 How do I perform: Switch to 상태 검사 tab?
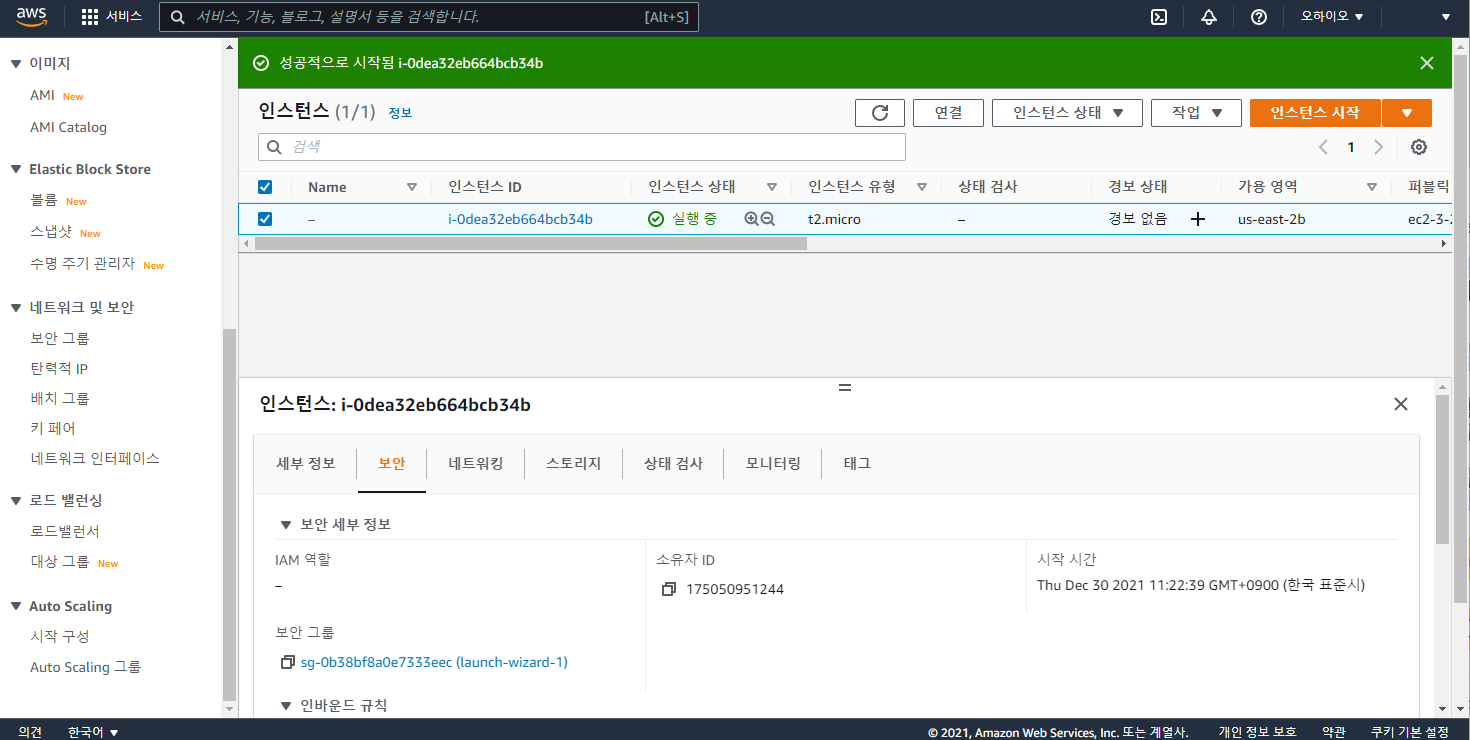click(673, 464)
